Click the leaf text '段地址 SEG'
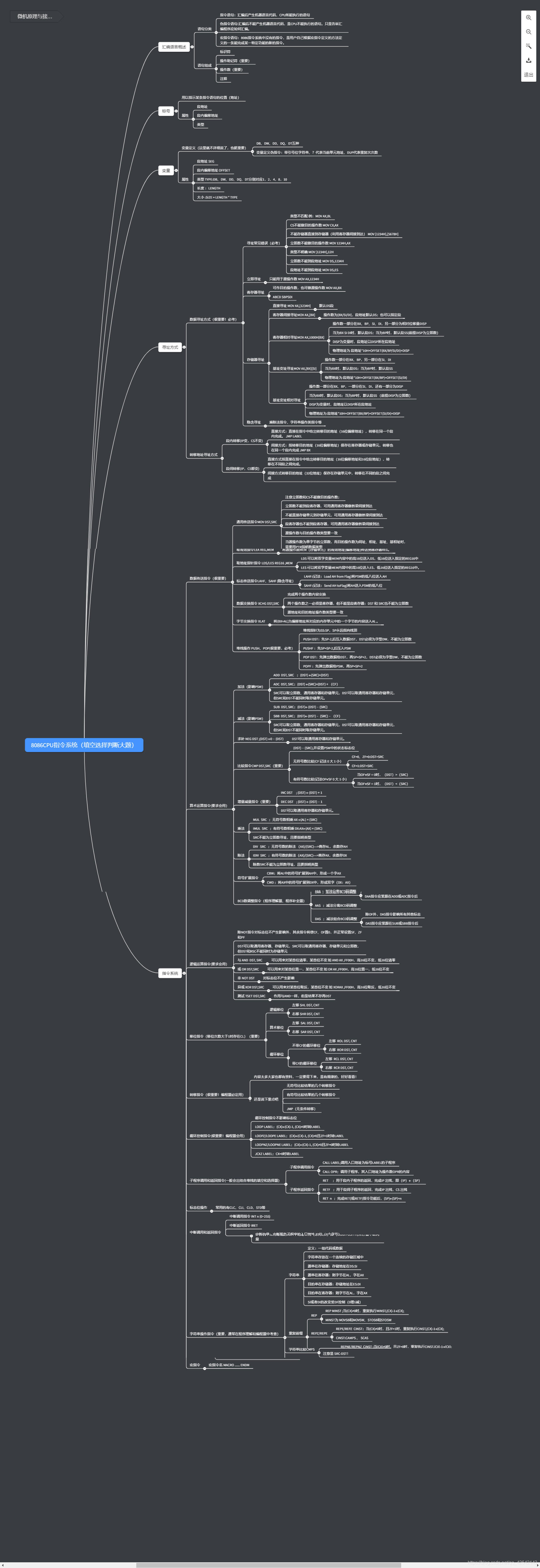This screenshot has width=540, height=1568. 205,161
